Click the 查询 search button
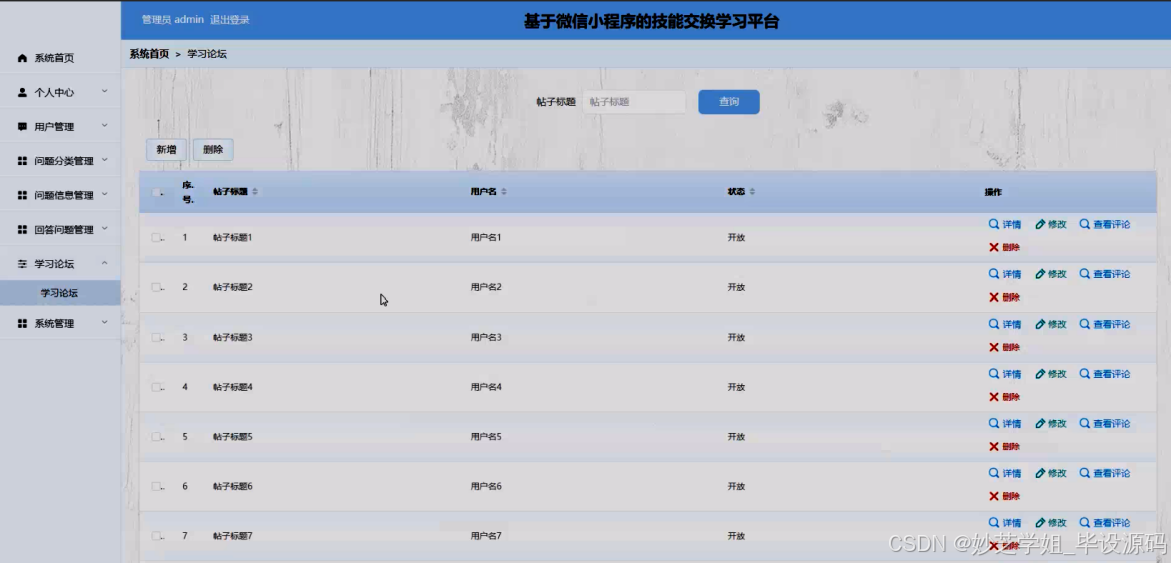The image size is (1171, 564). (729, 102)
